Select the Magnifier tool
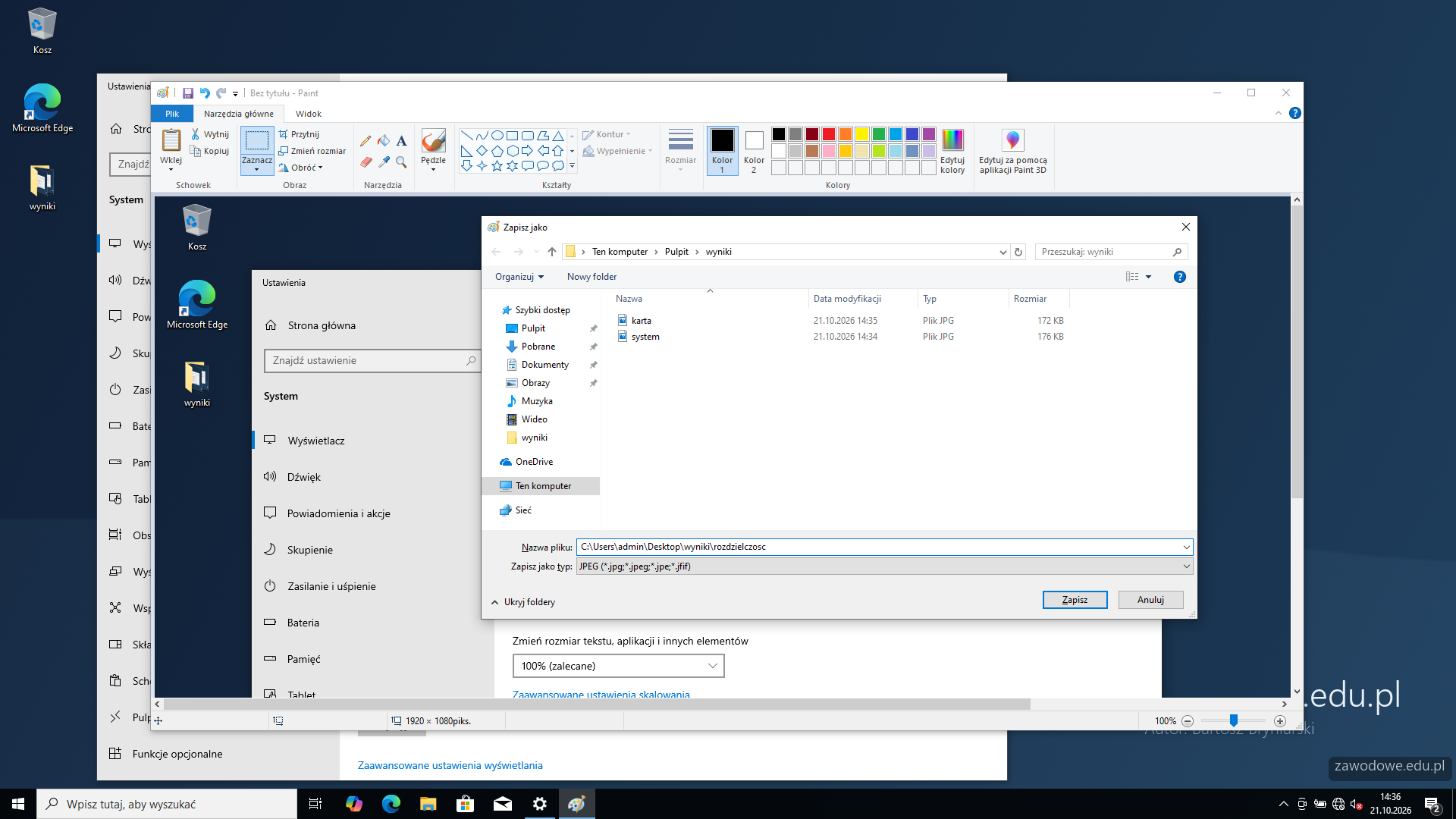Image resolution: width=1456 pixels, height=819 pixels. (402, 162)
